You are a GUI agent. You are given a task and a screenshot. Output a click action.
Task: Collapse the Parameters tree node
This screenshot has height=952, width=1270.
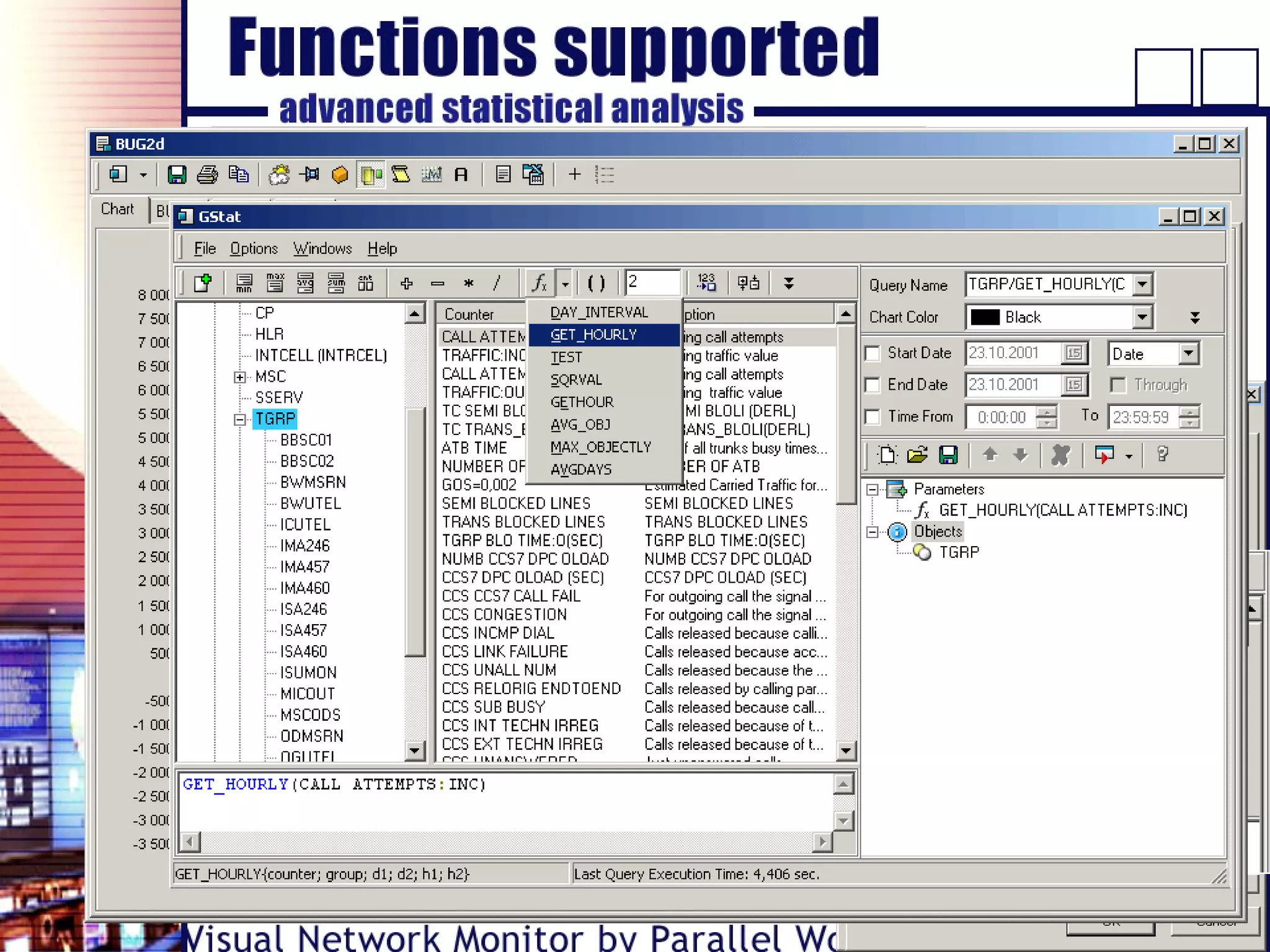click(873, 490)
